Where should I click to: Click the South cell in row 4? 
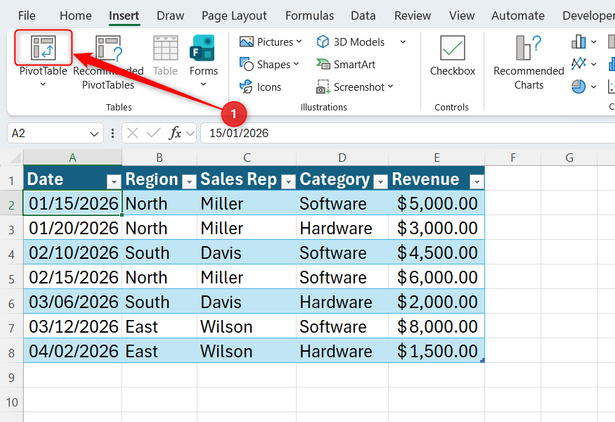point(159,253)
